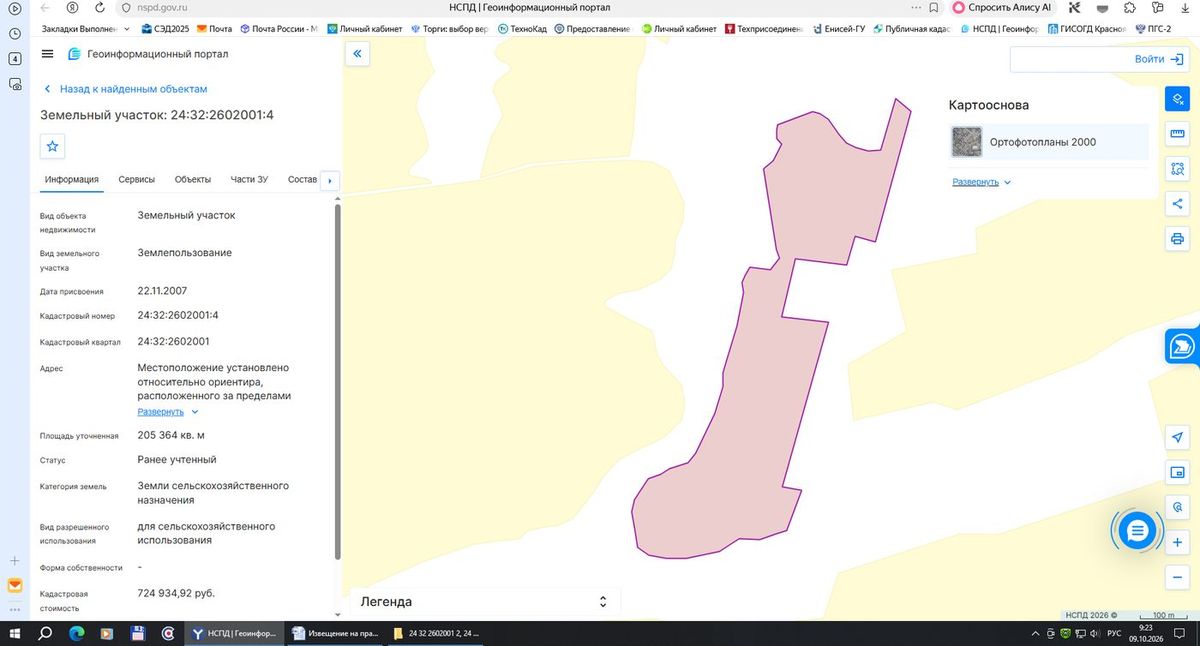Clear the map selection with the eraser tool
This screenshot has width=1200, height=646.
1177,99
